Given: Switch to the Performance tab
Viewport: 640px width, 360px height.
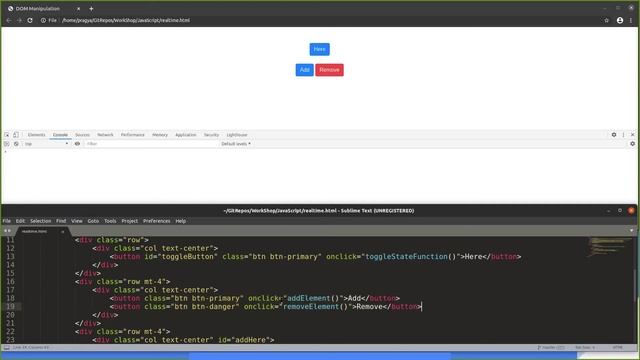Looking at the screenshot, I should [133, 135].
